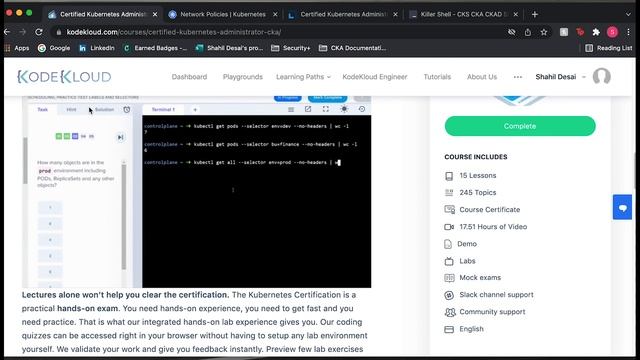640x360 pixels.
Task: Click the green Complete button
Action: tap(520, 126)
